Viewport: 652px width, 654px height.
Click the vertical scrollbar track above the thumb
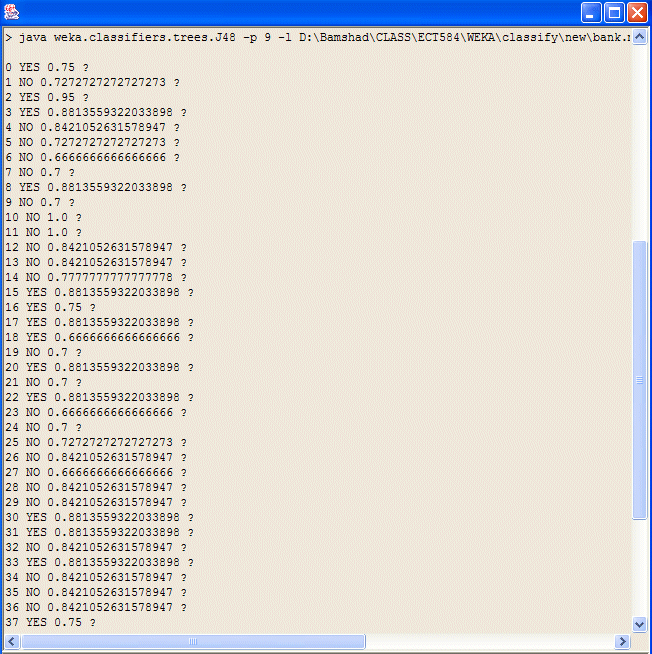pos(640,140)
